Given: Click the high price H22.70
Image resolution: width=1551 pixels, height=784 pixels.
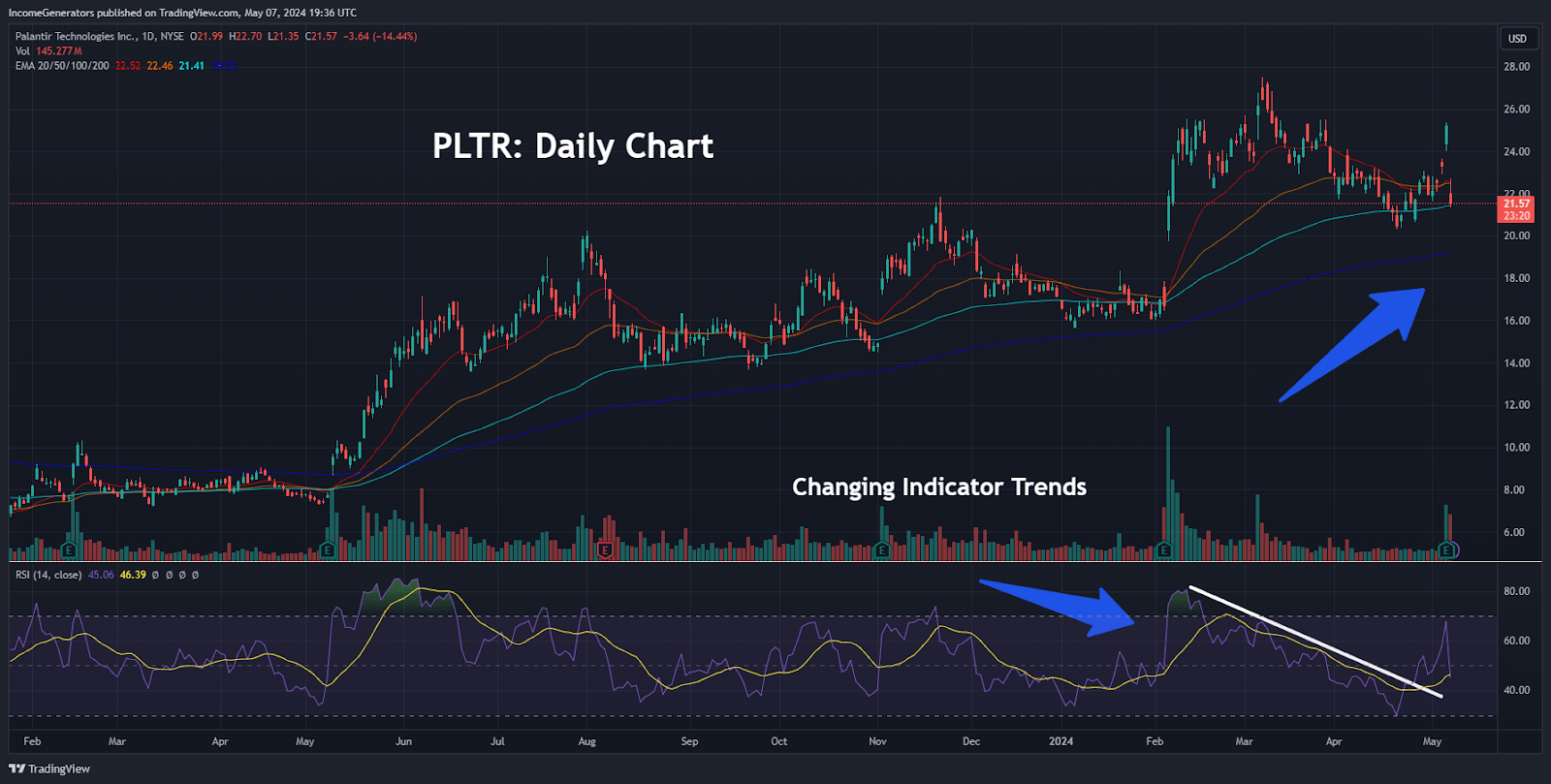Looking at the screenshot, I should pyautogui.click(x=245, y=37).
